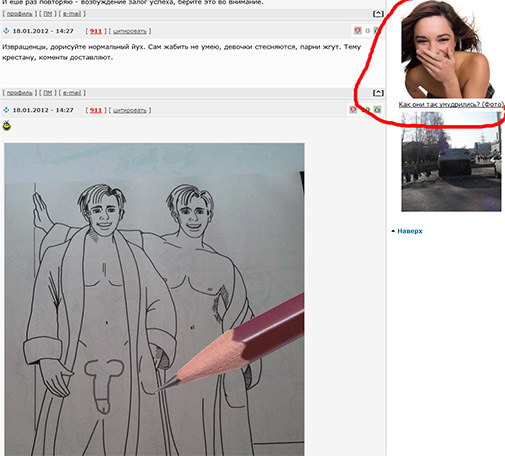Click the street scene ad thumbnail
The width and height of the screenshot is (505, 456).
[x=451, y=161]
